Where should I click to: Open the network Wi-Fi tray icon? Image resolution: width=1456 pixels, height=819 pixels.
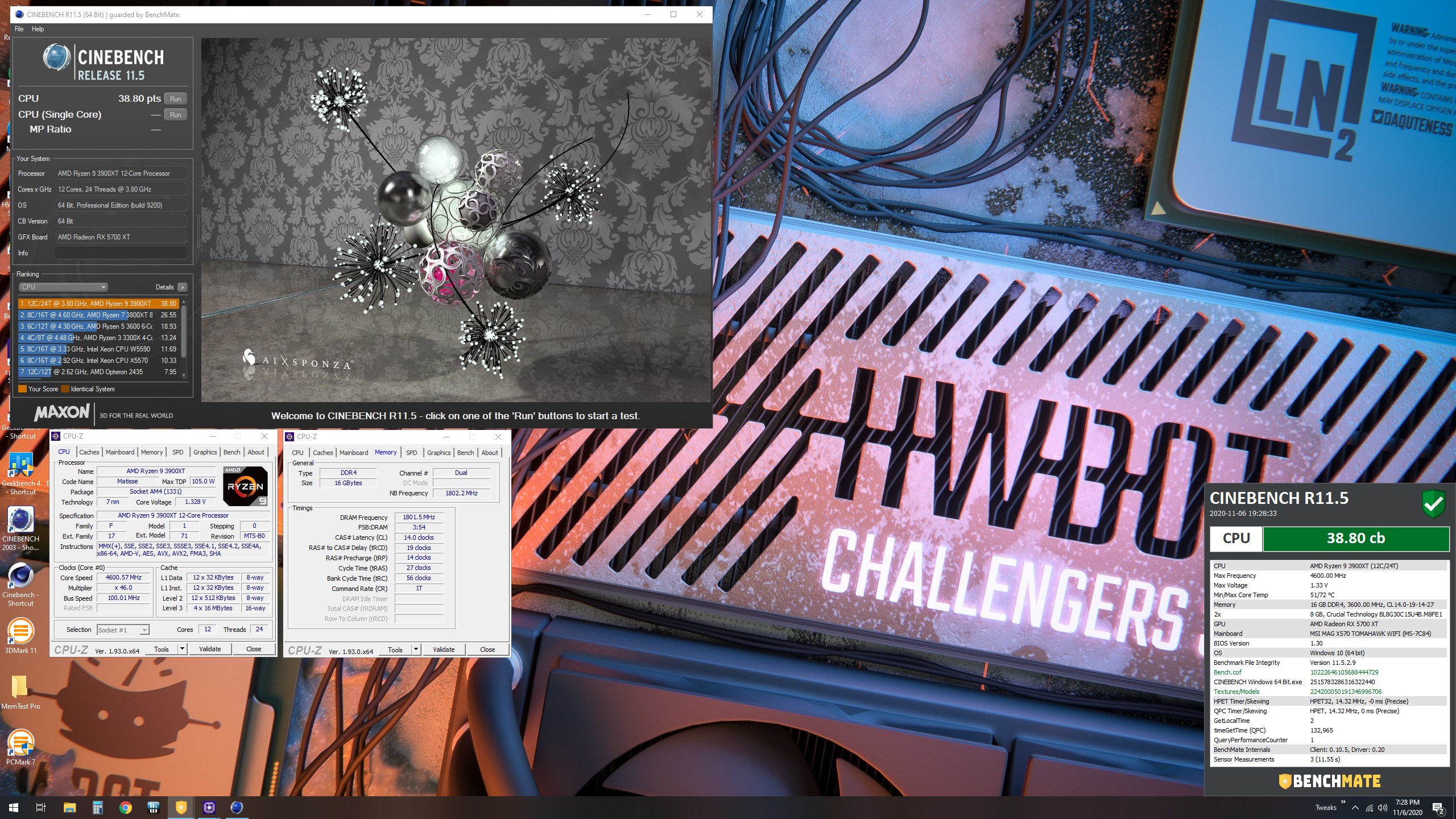pos(1370,808)
